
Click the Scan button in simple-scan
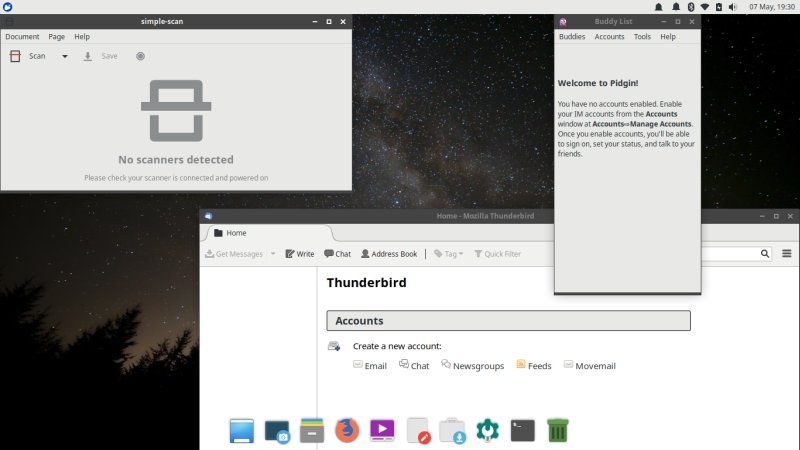(x=28, y=56)
